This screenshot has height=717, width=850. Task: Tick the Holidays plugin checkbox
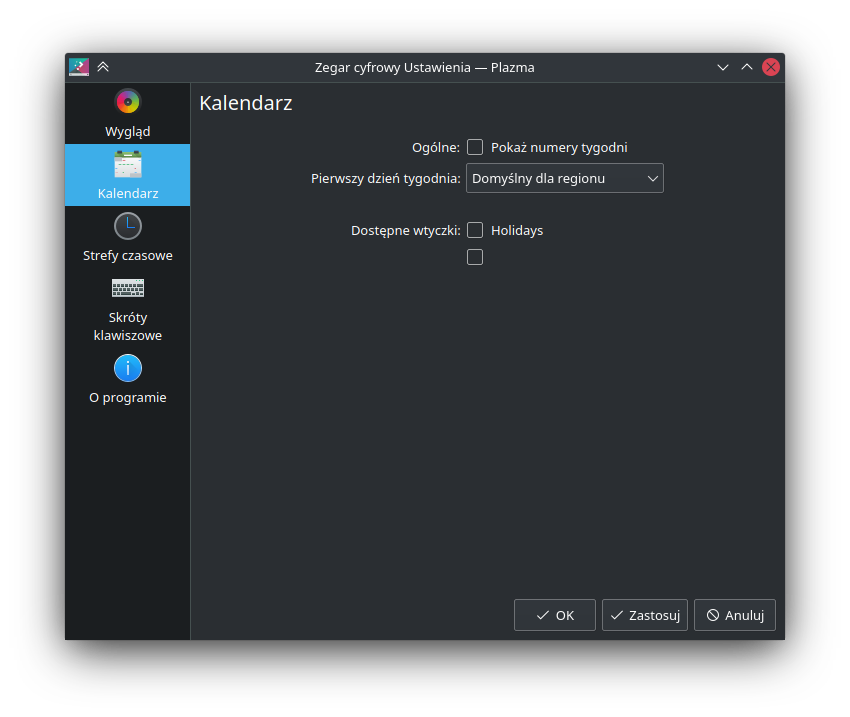point(475,230)
